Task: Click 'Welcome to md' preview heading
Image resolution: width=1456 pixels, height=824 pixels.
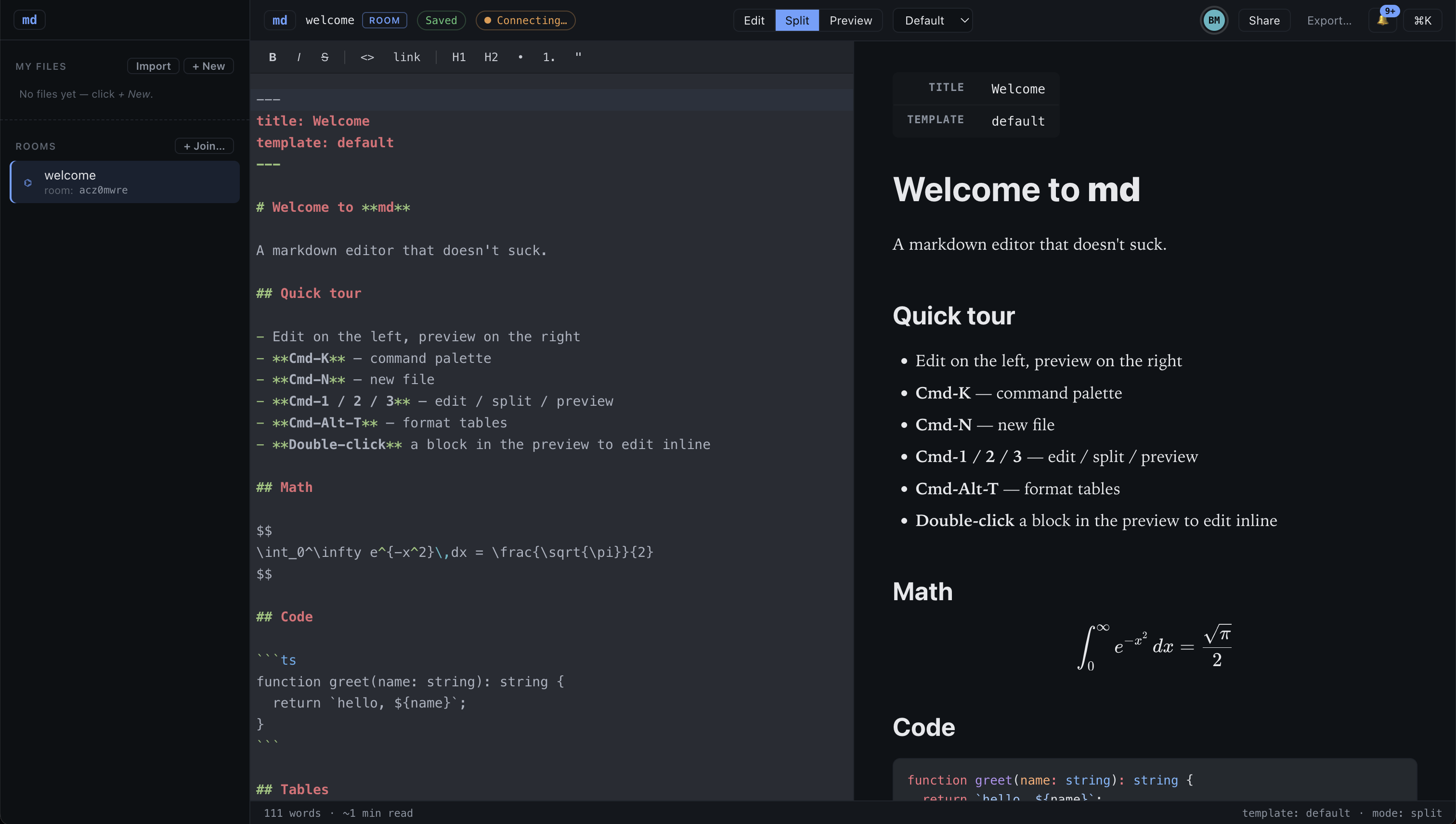Action: [1016, 189]
